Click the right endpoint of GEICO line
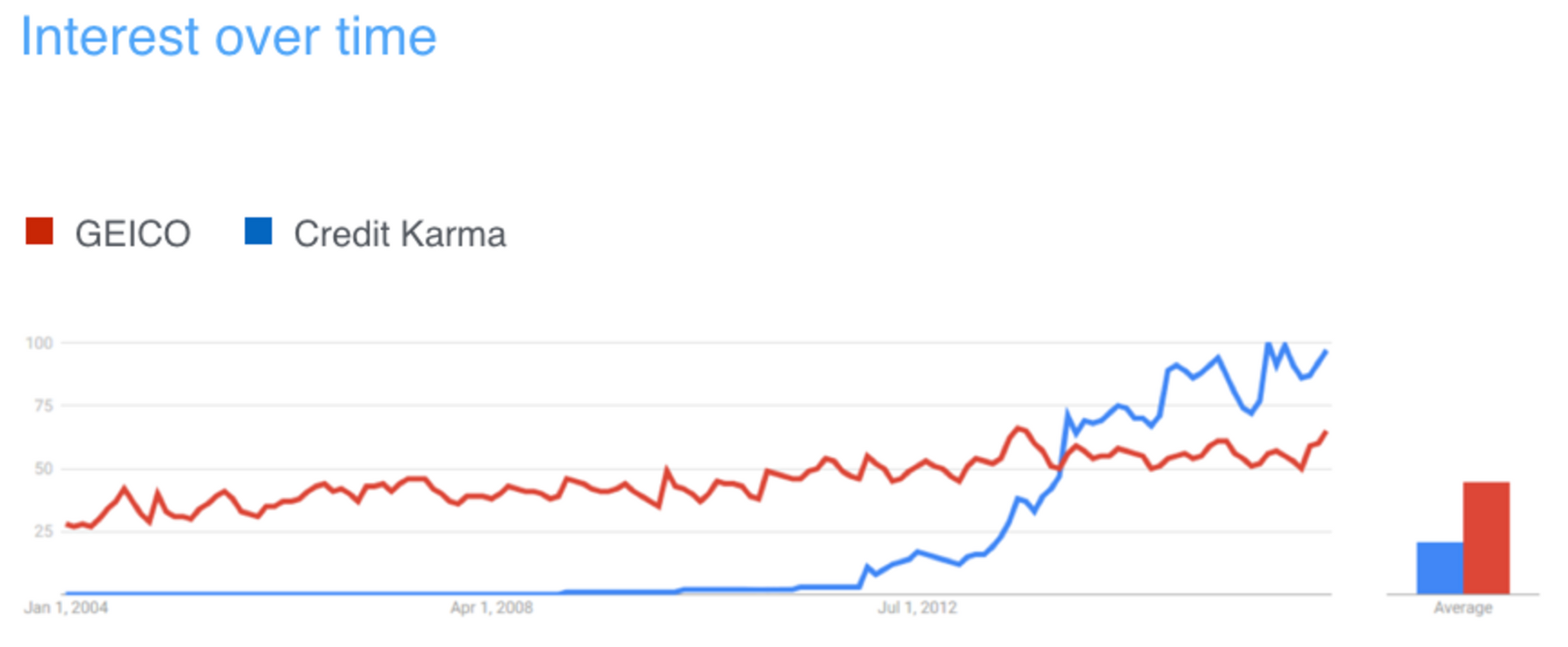Screen dimensions: 1568x647 click(x=1326, y=432)
